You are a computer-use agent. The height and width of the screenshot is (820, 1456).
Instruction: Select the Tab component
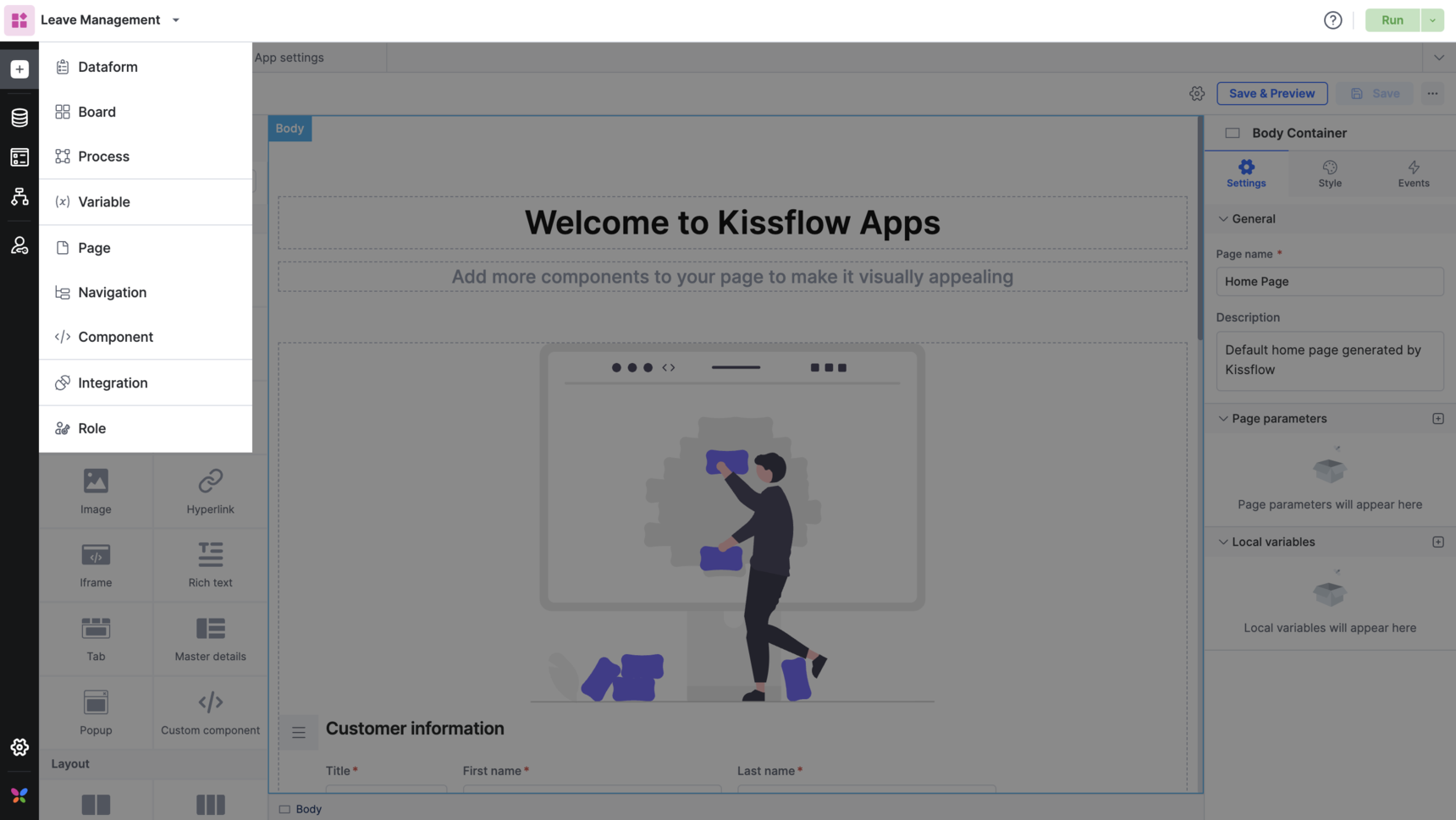point(96,639)
